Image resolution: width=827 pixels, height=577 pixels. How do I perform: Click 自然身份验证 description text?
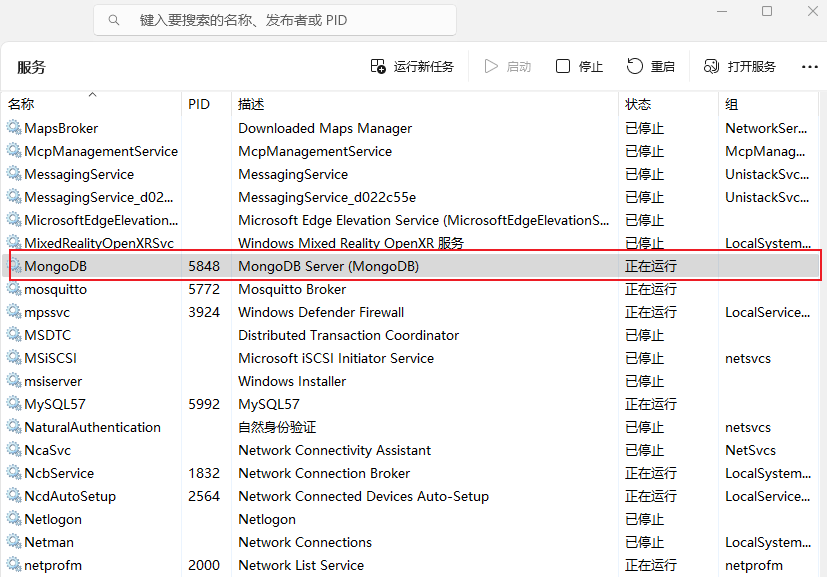tap(277, 427)
